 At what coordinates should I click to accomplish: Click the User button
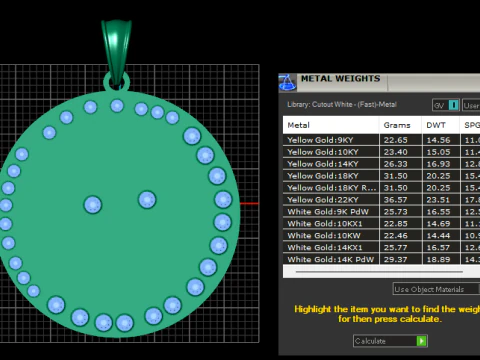471,105
